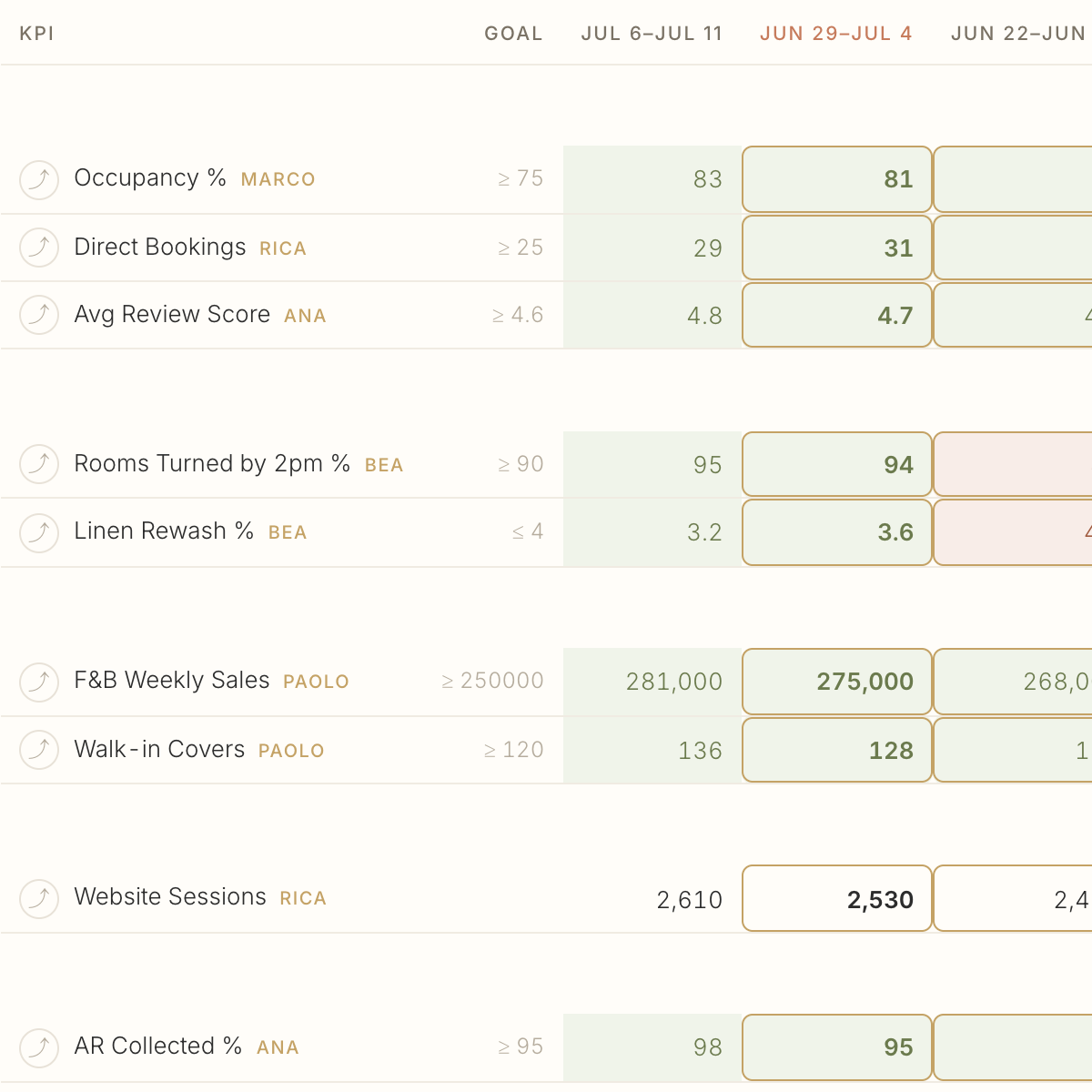Open trend chart icon for Website Sessions
The image size is (1092, 1092).
39,898
